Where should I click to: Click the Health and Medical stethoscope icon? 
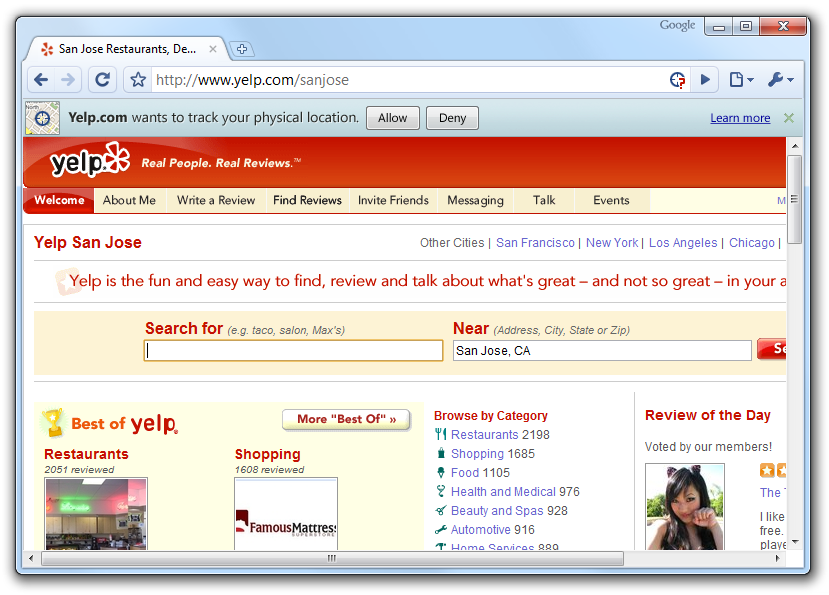click(440, 491)
